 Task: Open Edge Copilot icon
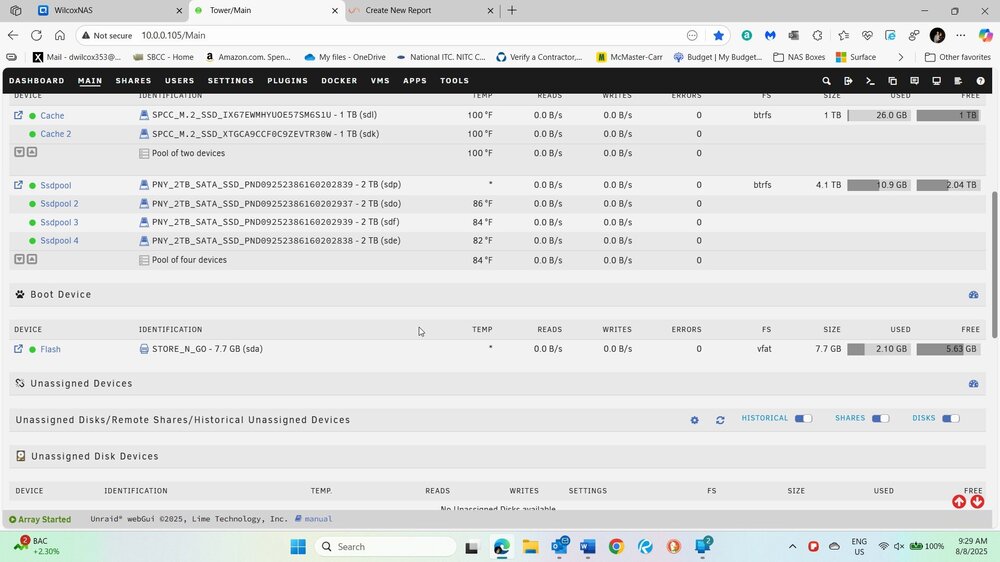coord(985,36)
